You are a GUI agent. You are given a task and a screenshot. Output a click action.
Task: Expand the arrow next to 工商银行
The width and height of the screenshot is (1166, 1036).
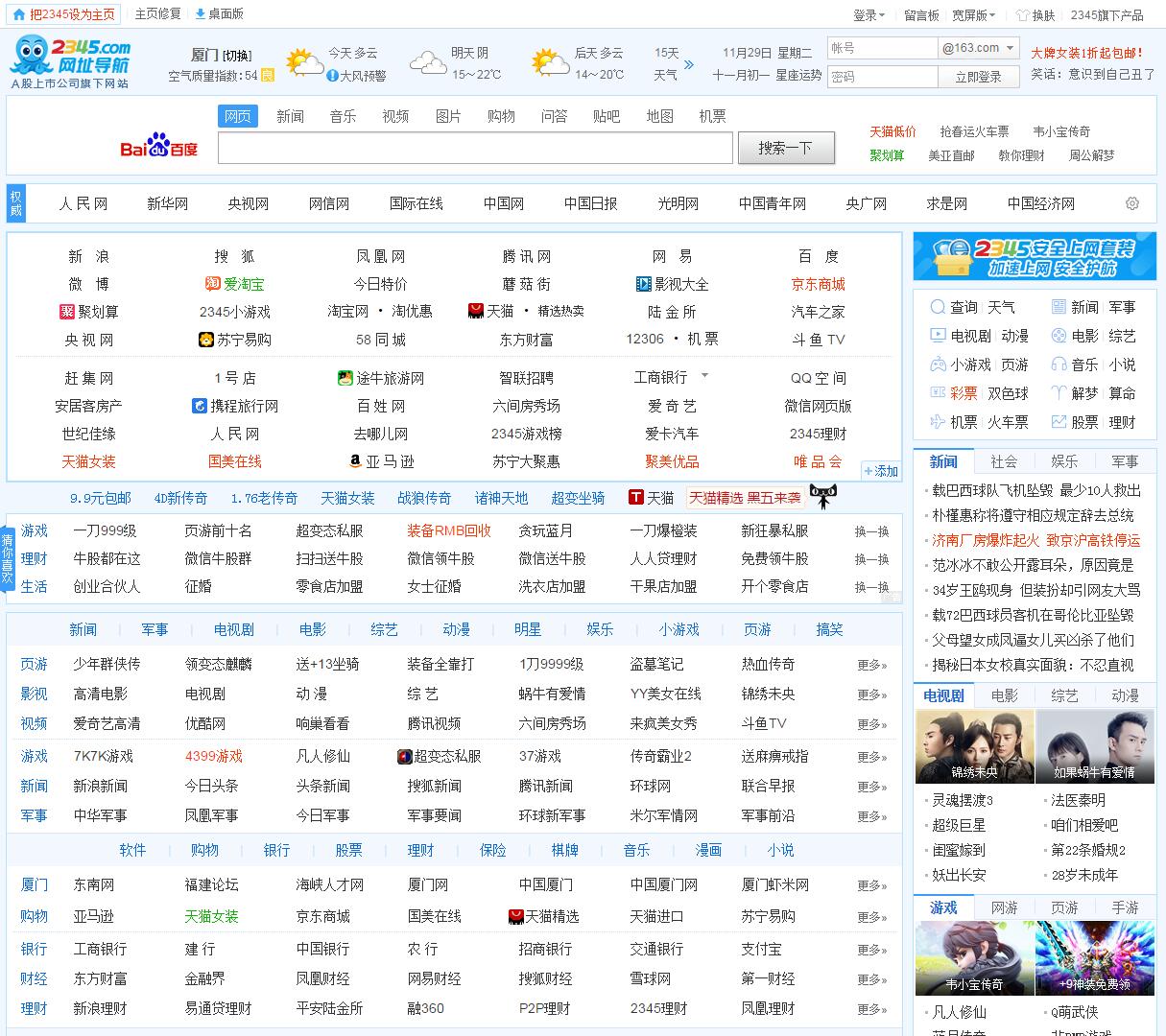coord(704,376)
